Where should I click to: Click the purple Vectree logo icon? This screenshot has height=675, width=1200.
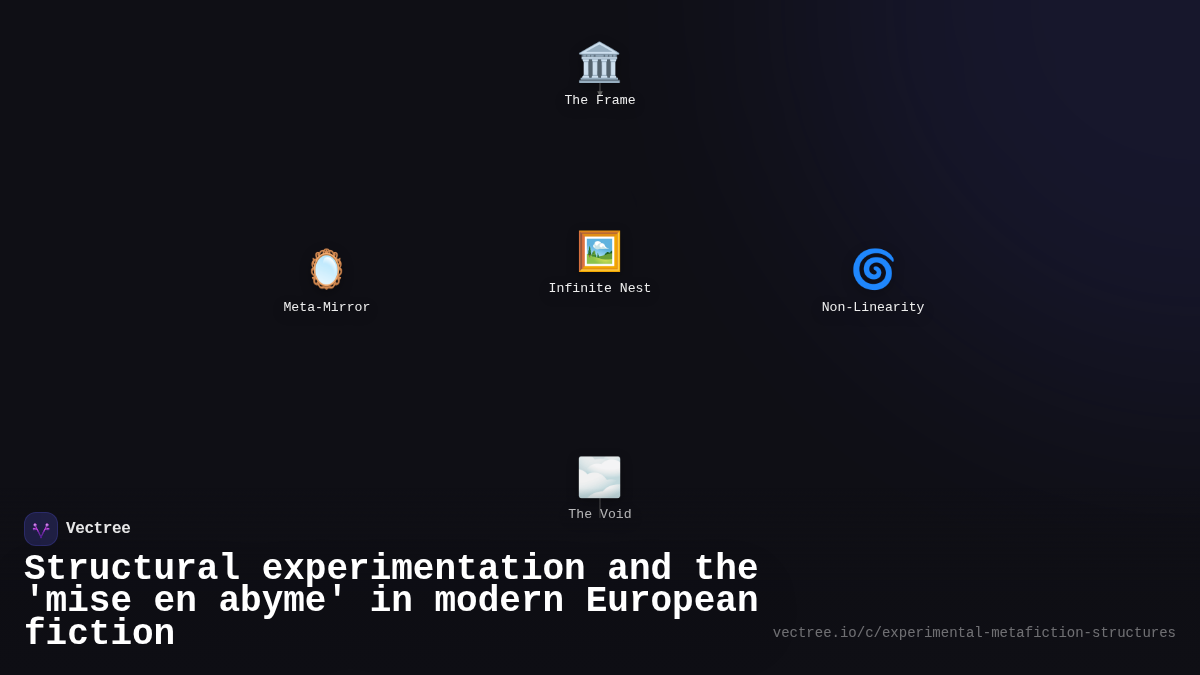41,528
